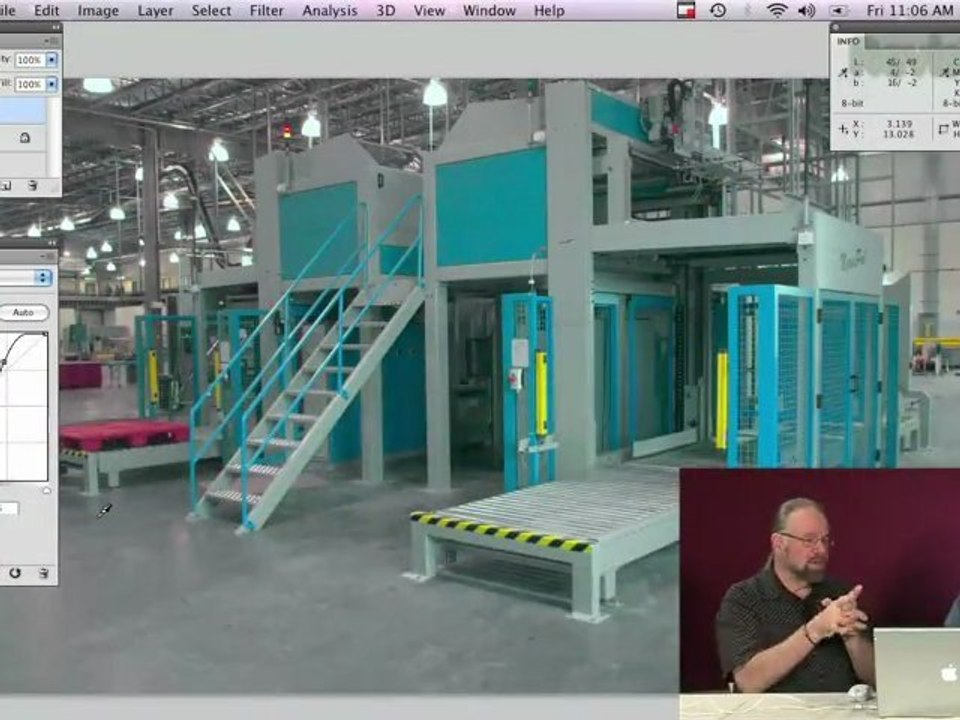
Task: Open the 3D menu
Action: pyautogui.click(x=385, y=10)
